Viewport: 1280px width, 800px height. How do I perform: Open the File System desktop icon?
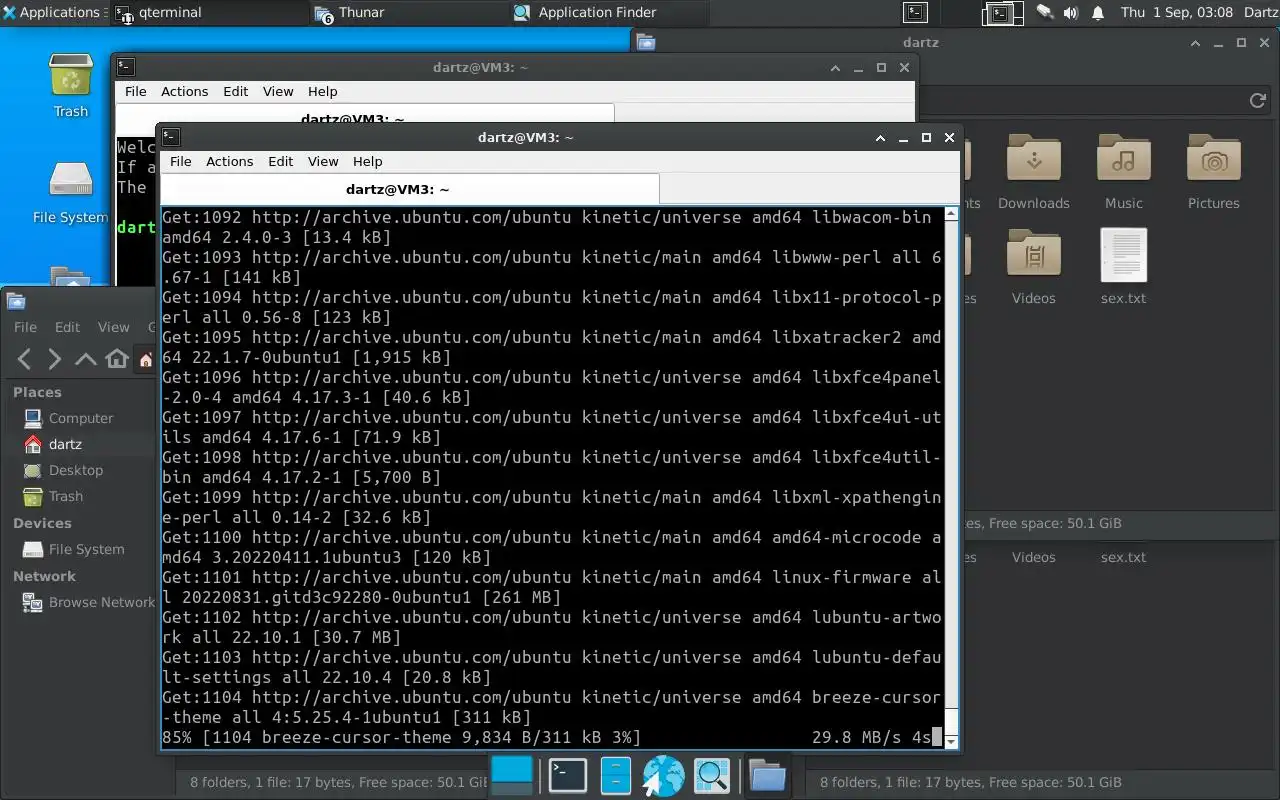pos(70,192)
